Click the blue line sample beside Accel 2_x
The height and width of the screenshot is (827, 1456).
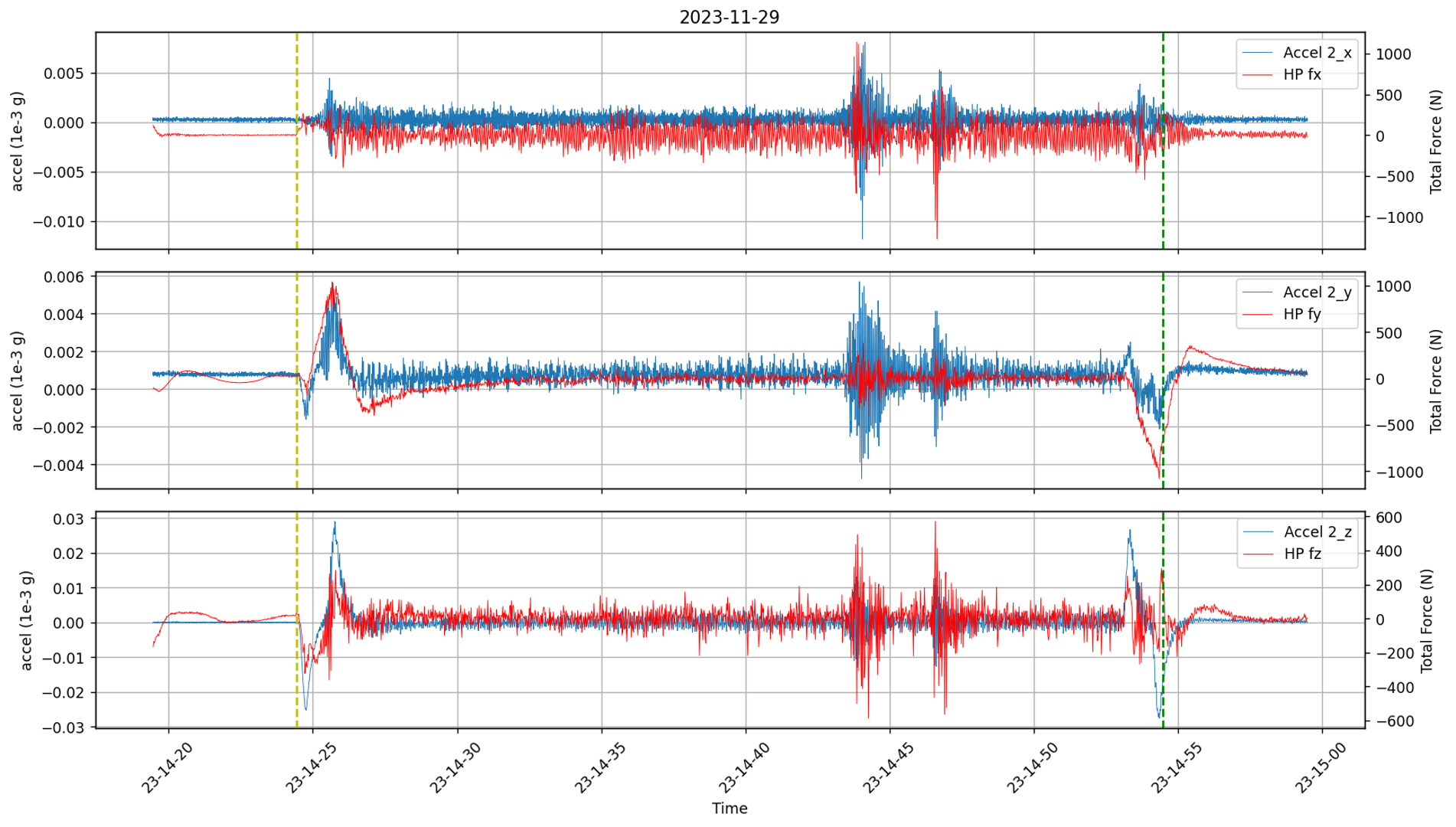(x=1258, y=53)
